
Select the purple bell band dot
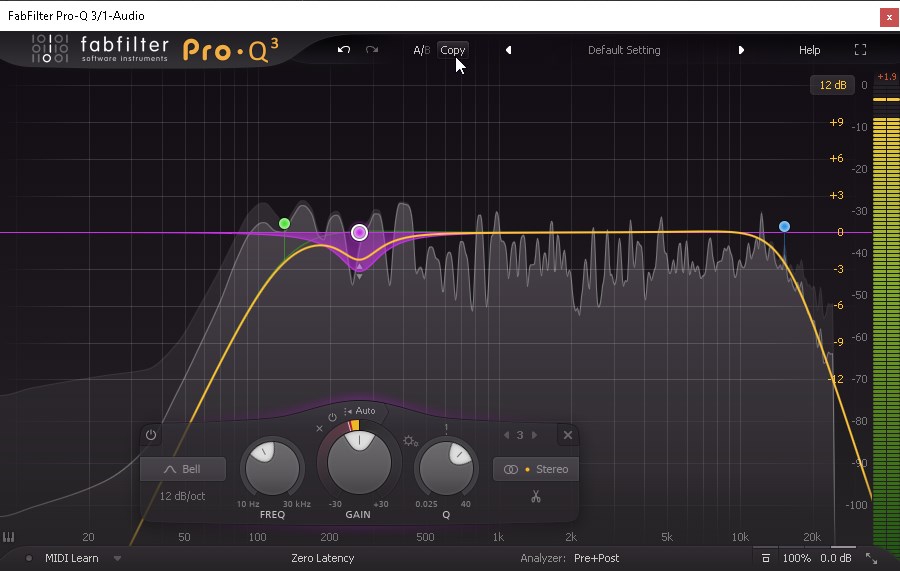point(359,232)
